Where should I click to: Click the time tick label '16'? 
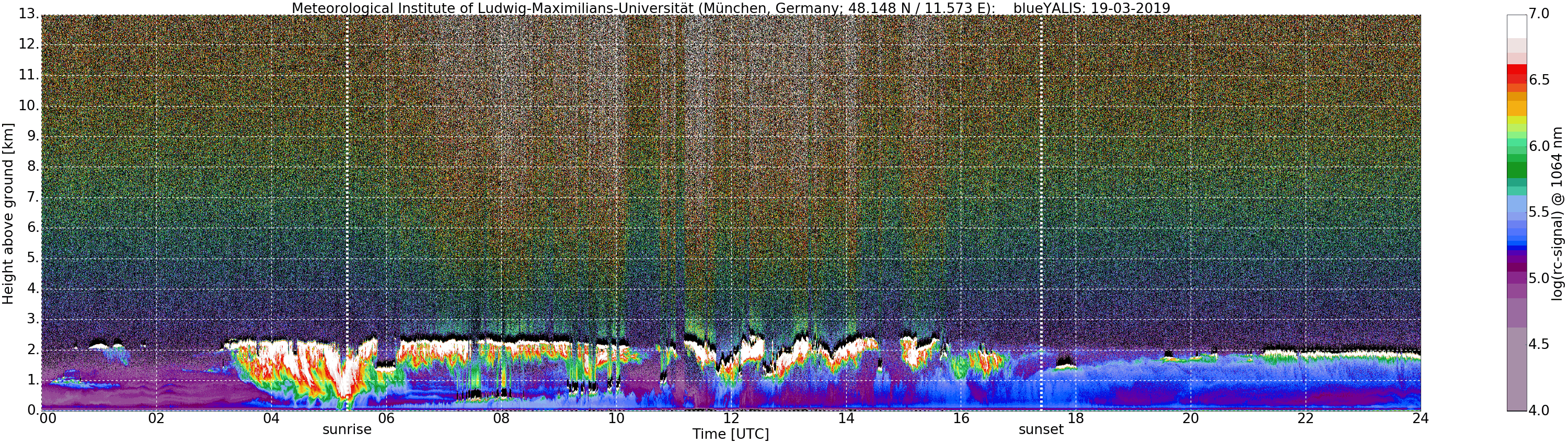[x=961, y=418]
